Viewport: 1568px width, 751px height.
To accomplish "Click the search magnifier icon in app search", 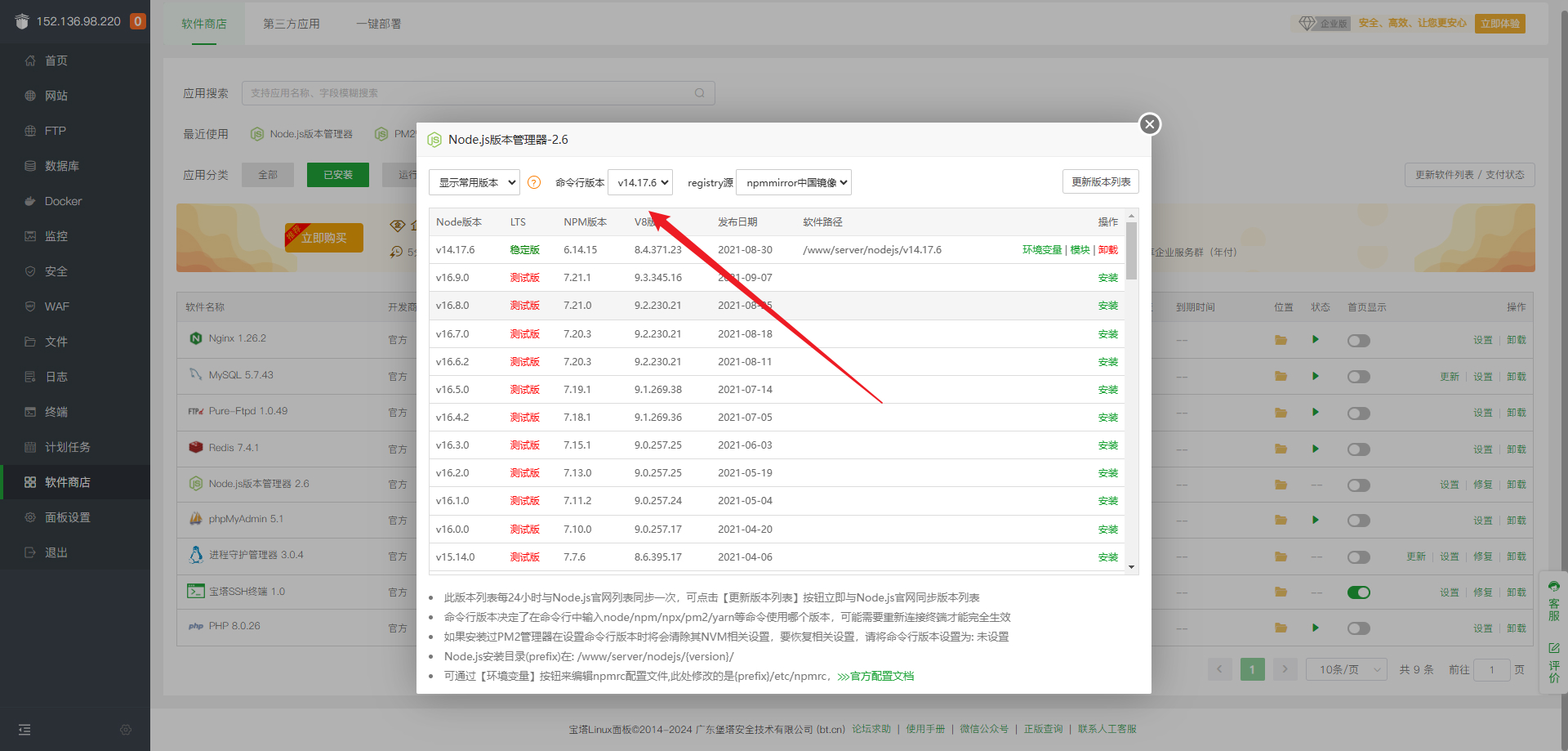I will coord(700,93).
